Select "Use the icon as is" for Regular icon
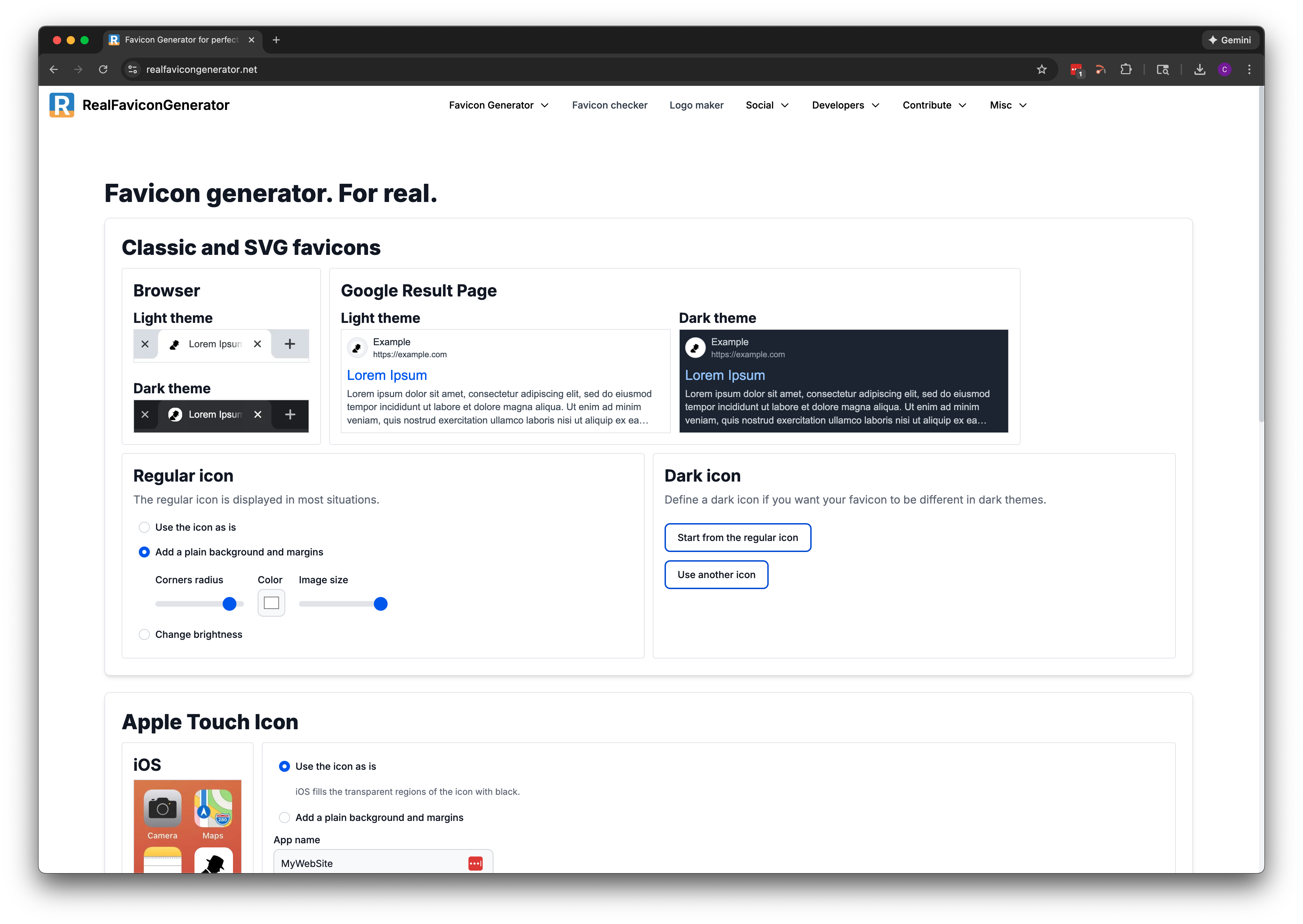1303x924 pixels. coord(145,527)
